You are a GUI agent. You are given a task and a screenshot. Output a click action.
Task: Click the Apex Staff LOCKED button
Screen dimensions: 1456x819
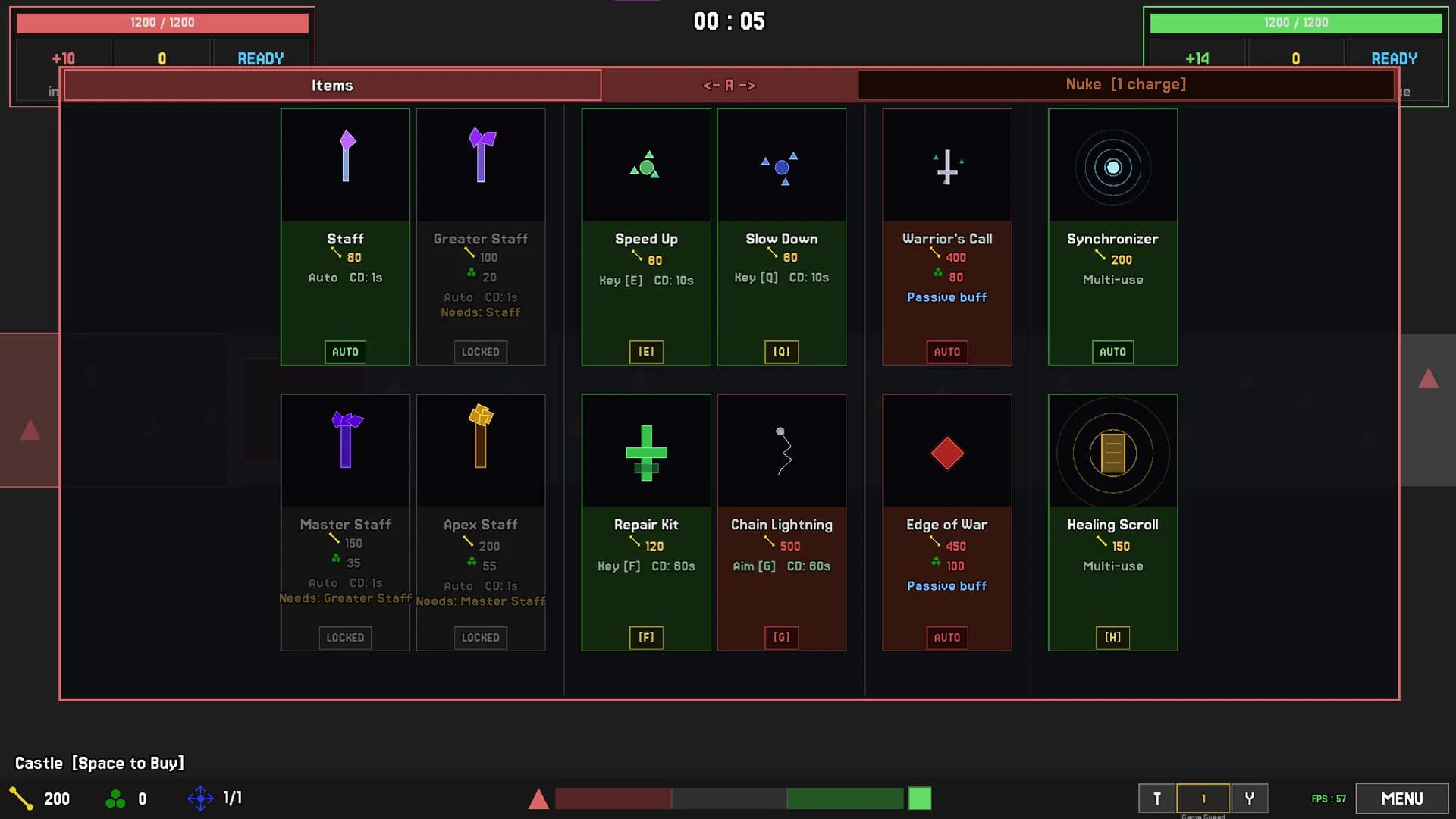click(x=481, y=638)
